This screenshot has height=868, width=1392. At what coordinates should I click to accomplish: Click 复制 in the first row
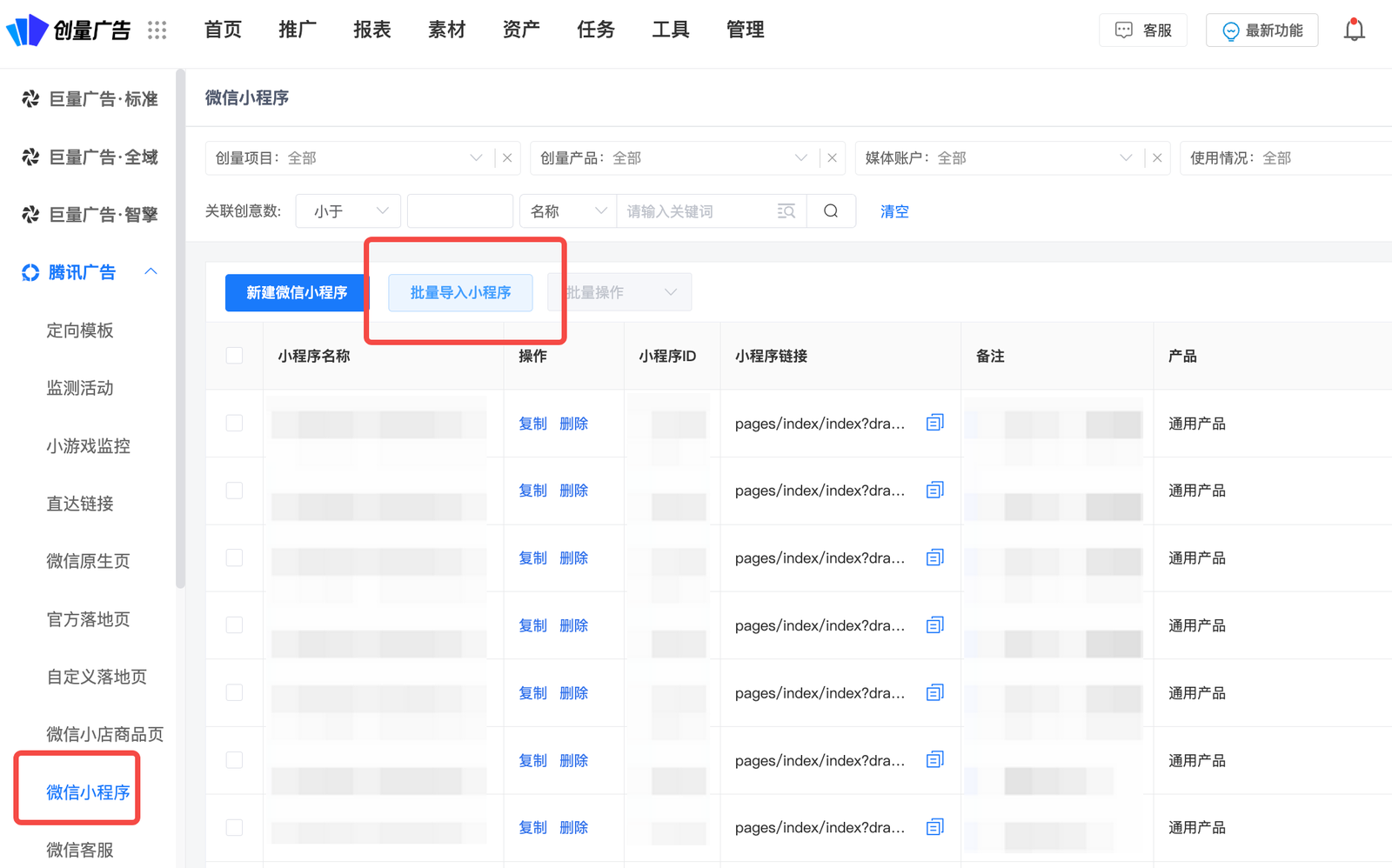tap(532, 424)
